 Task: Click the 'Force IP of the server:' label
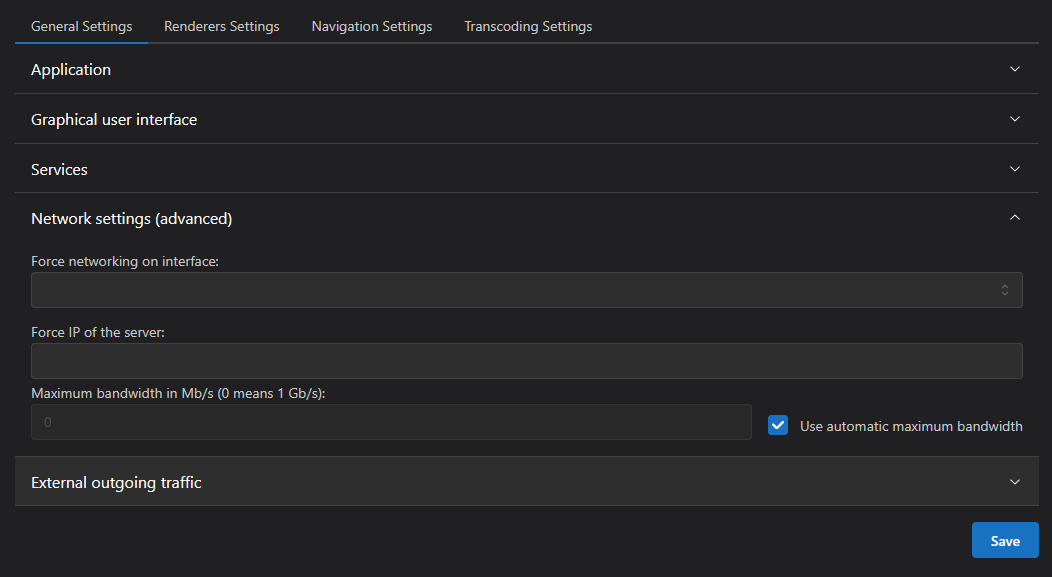point(98,332)
